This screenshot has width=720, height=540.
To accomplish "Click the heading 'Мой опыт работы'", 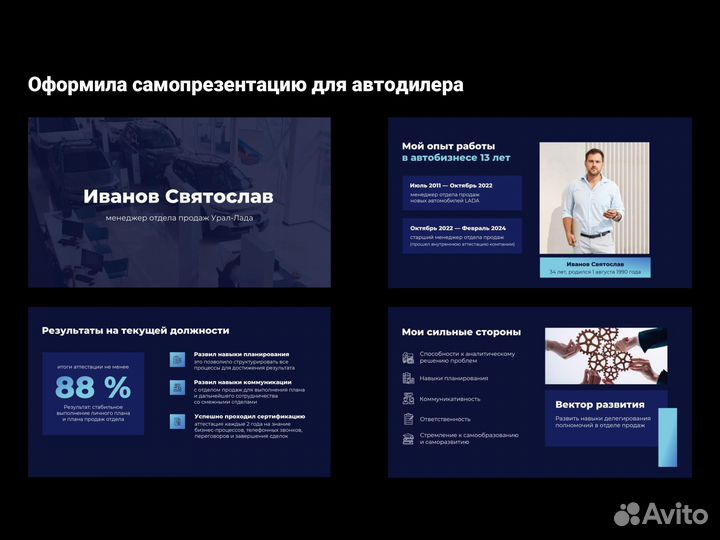I will (x=449, y=146).
